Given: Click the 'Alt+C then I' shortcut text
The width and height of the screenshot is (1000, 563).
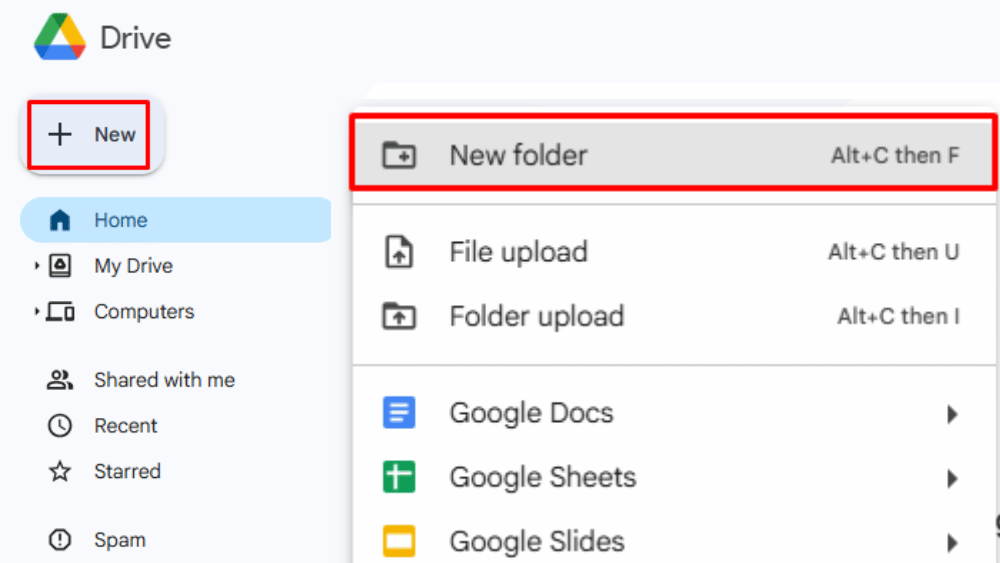Looking at the screenshot, I should (899, 316).
